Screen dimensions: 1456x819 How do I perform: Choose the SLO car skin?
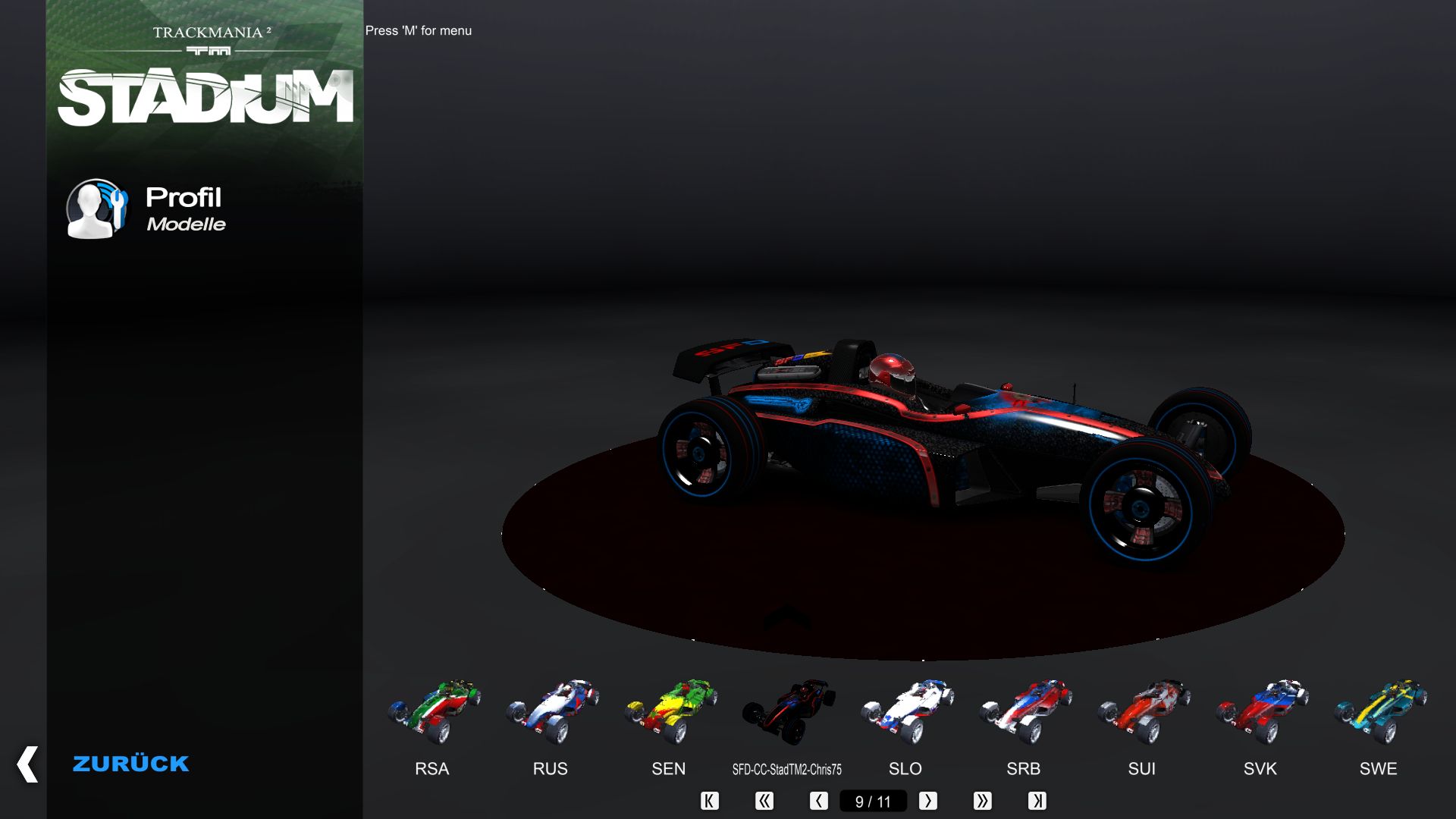[905, 713]
